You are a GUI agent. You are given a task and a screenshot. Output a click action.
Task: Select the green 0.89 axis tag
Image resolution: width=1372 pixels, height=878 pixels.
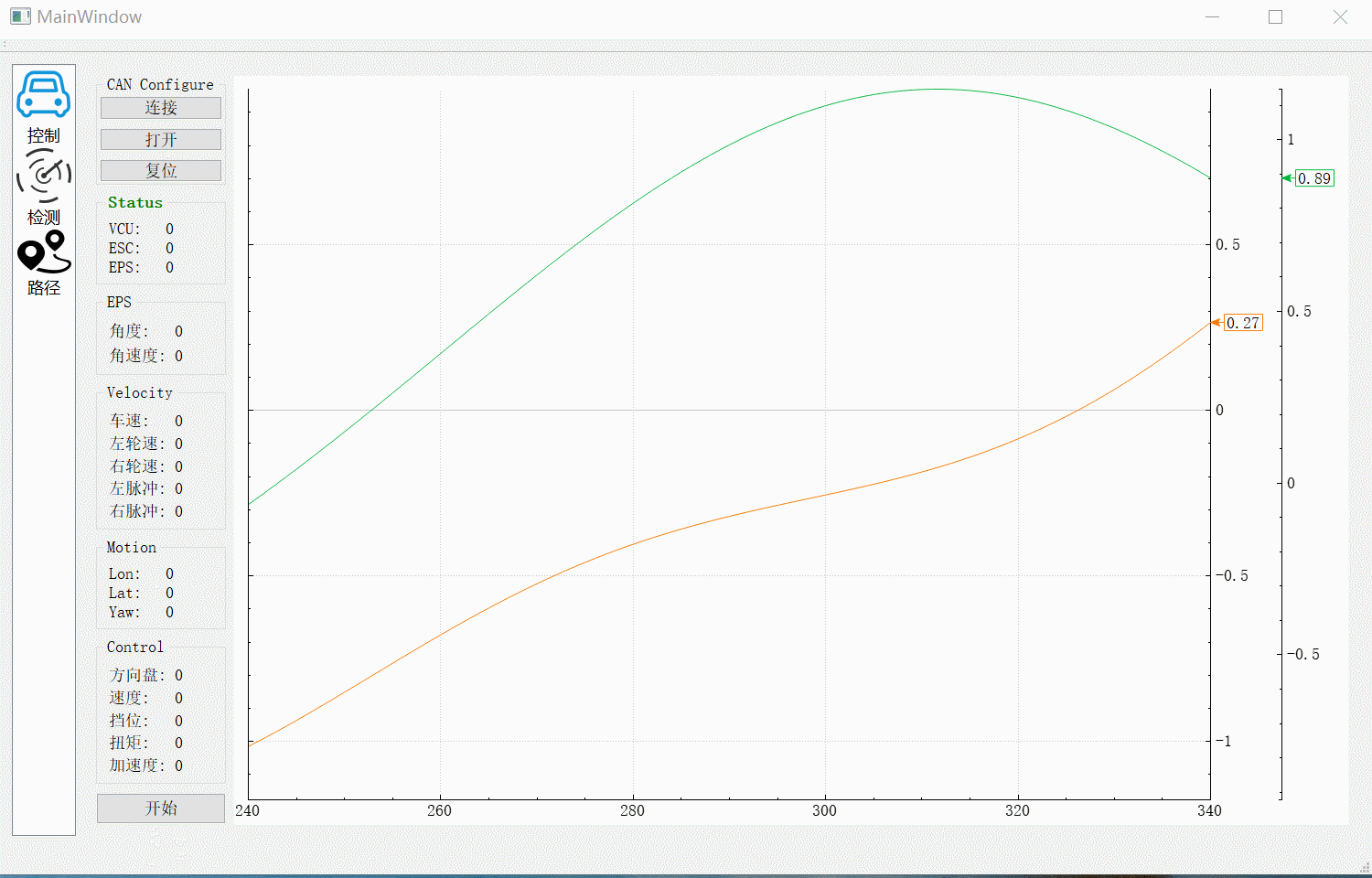pos(1314,178)
